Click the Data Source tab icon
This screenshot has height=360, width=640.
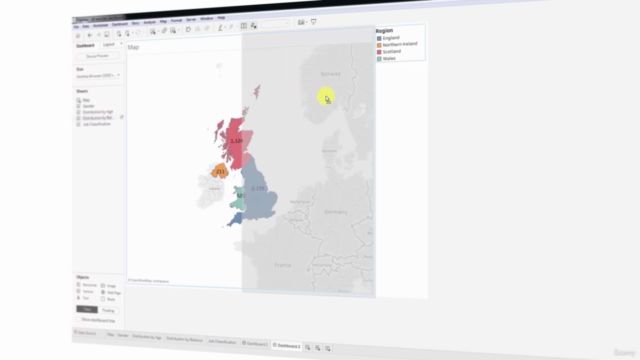(76, 332)
